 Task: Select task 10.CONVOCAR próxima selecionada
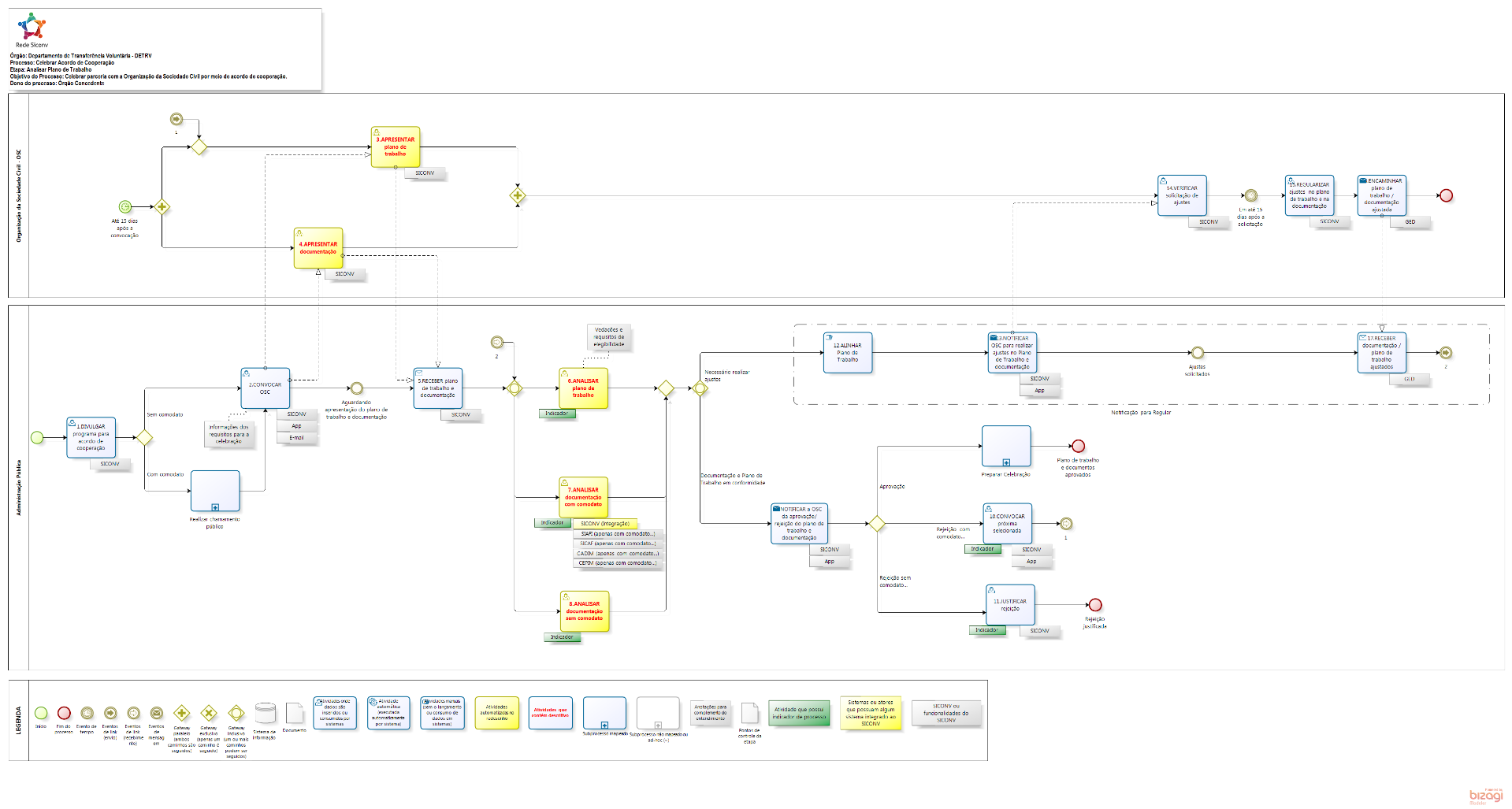tap(1008, 524)
